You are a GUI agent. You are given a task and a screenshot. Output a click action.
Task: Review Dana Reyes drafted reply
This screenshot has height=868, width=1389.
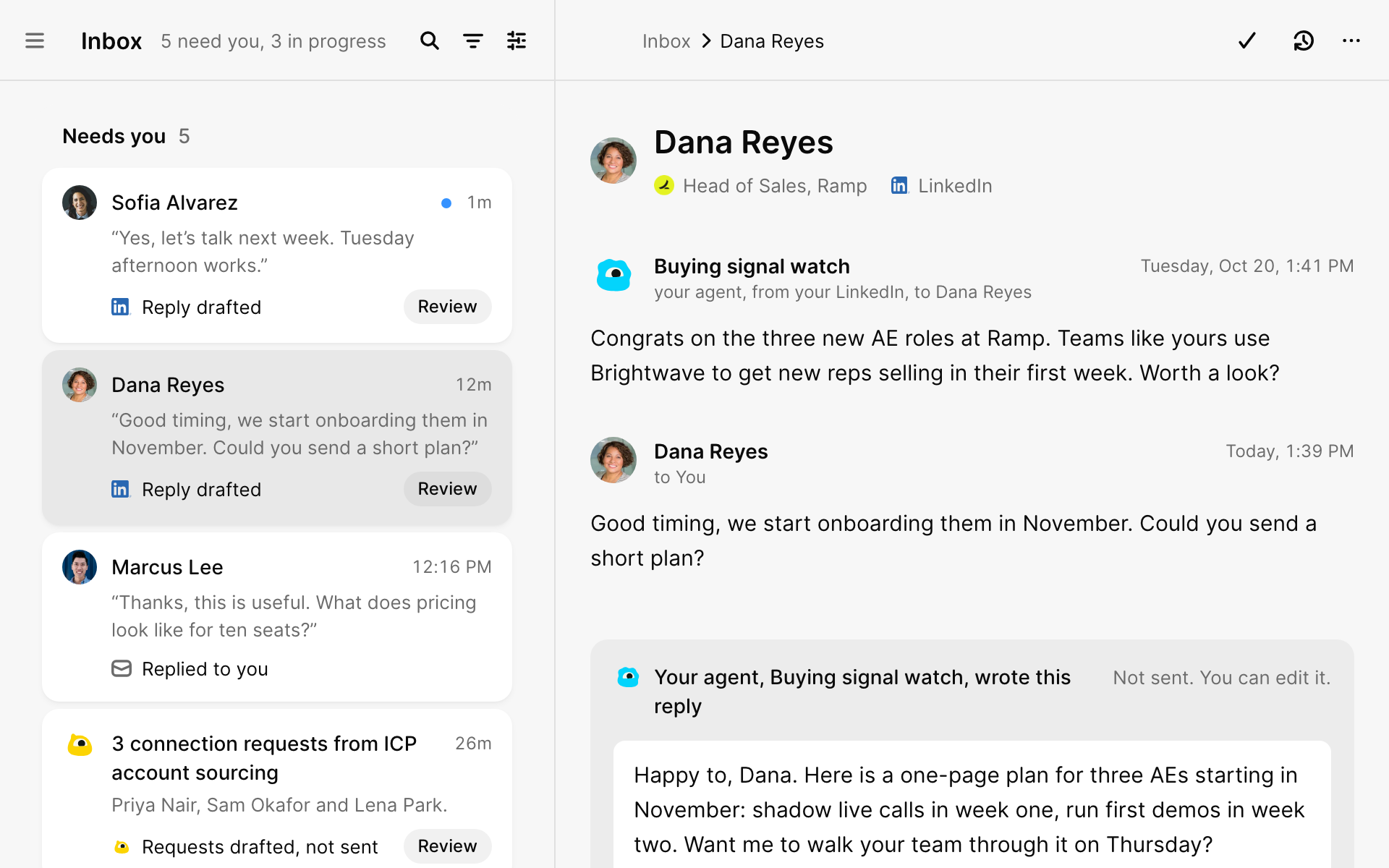447,489
